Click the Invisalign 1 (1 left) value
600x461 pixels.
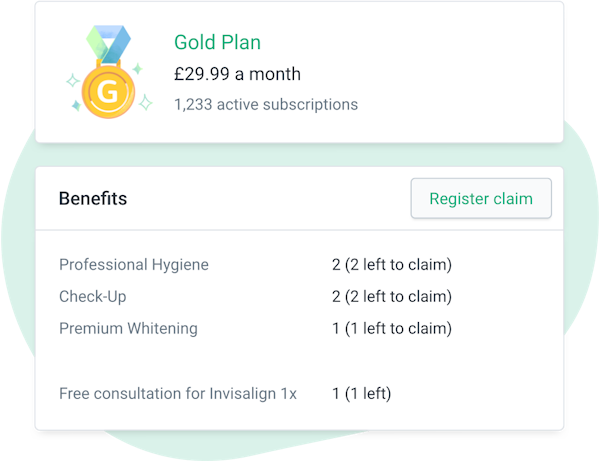click(x=361, y=393)
